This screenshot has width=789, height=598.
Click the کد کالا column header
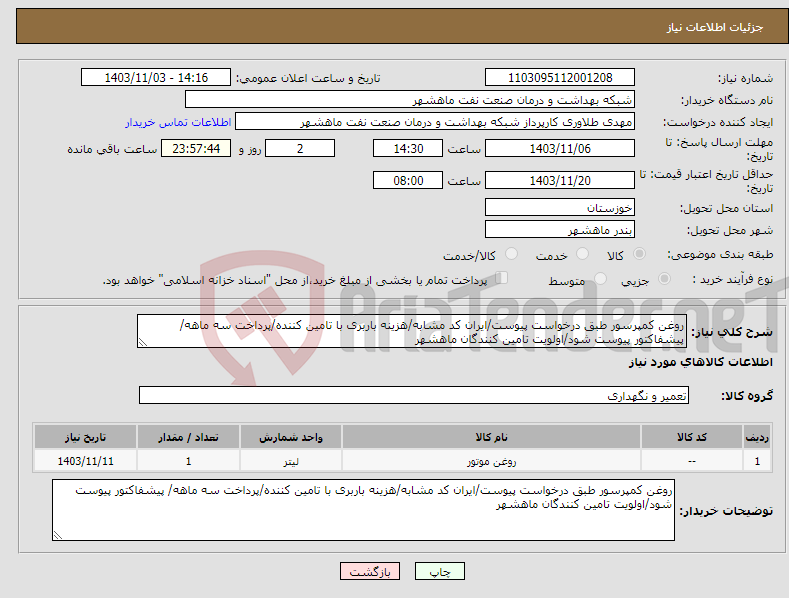tap(692, 437)
